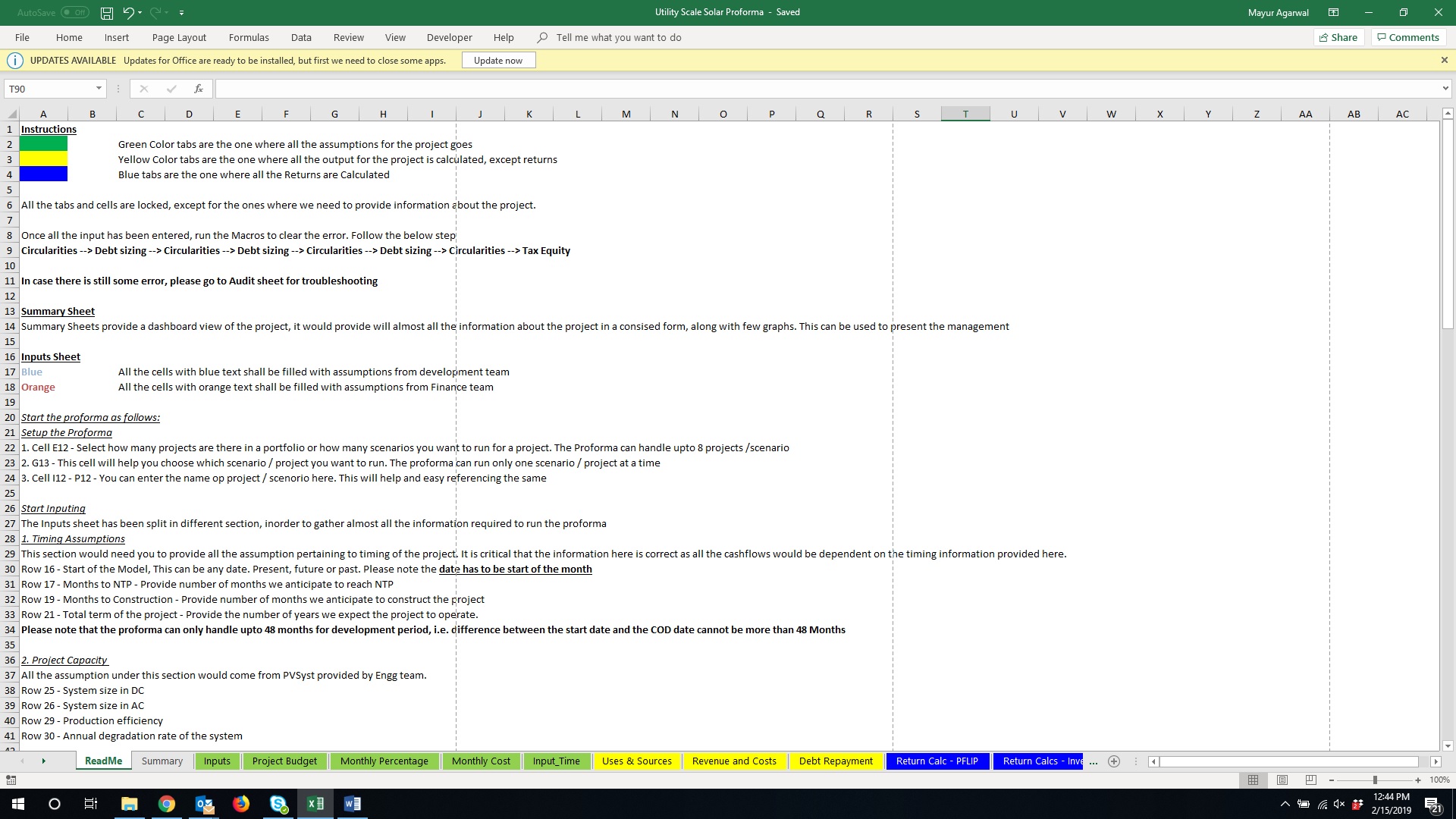Screen dimensions: 1456x819
Task: Open the Review ribbon tab
Action: click(349, 37)
